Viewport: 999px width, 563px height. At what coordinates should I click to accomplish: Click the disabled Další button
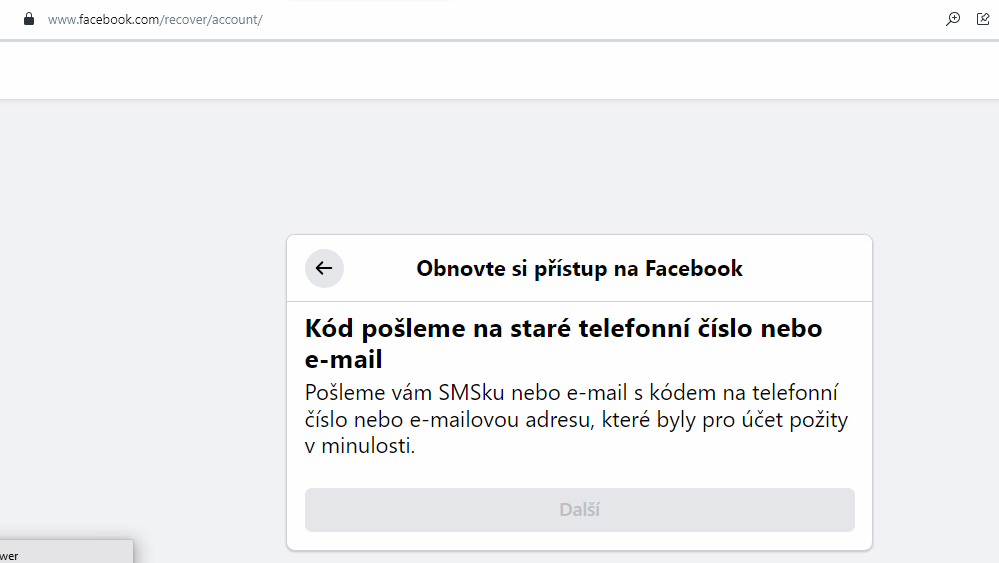pos(580,510)
